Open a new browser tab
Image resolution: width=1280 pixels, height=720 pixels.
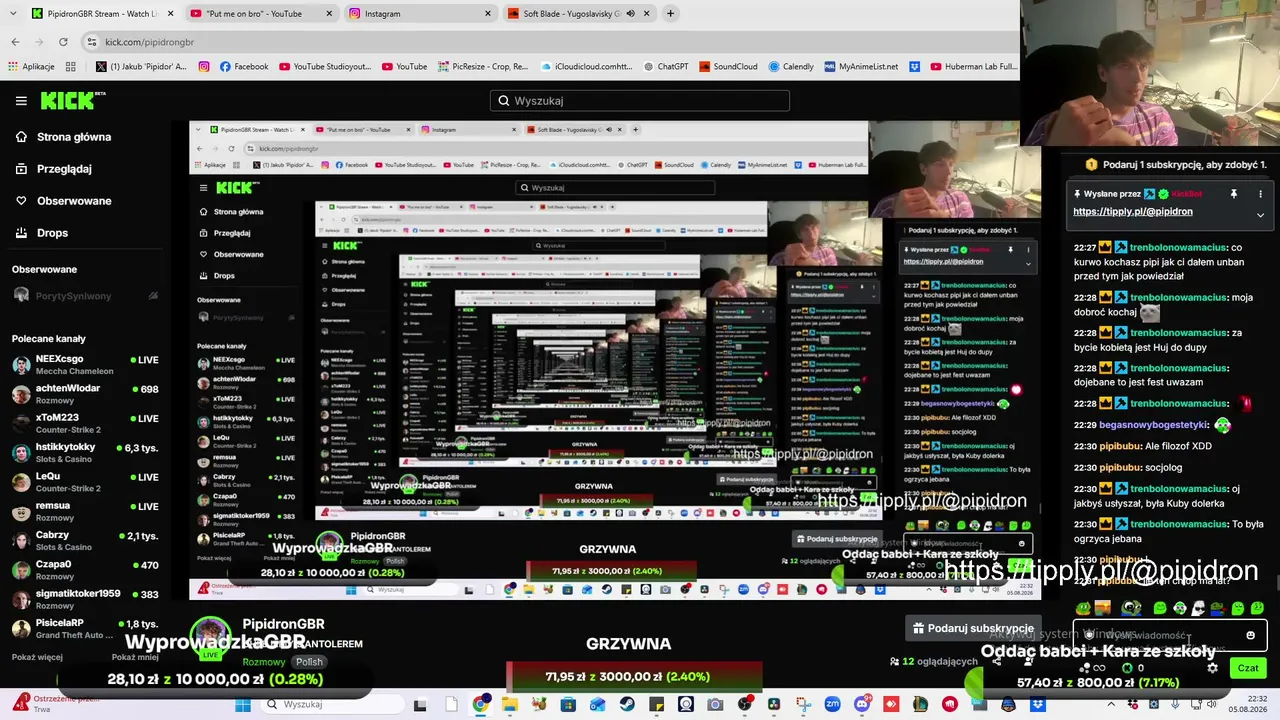[670, 14]
